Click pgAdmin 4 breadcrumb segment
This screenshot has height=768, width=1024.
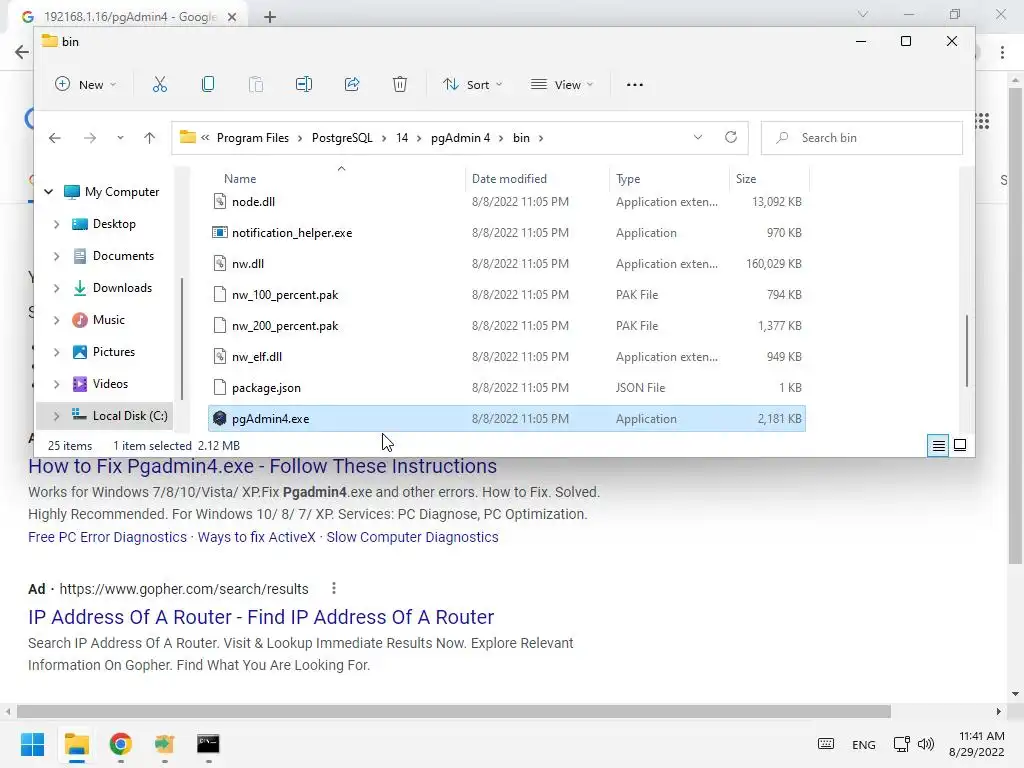coord(460,138)
